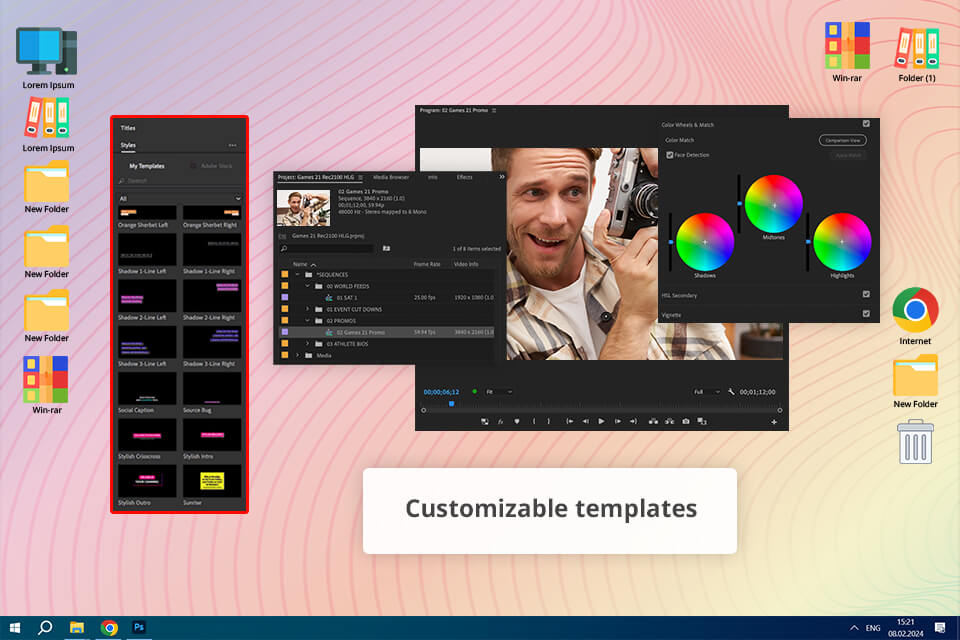Click the transparency grid icon in transport bar
This screenshot has width=960, height=640.
484,421
